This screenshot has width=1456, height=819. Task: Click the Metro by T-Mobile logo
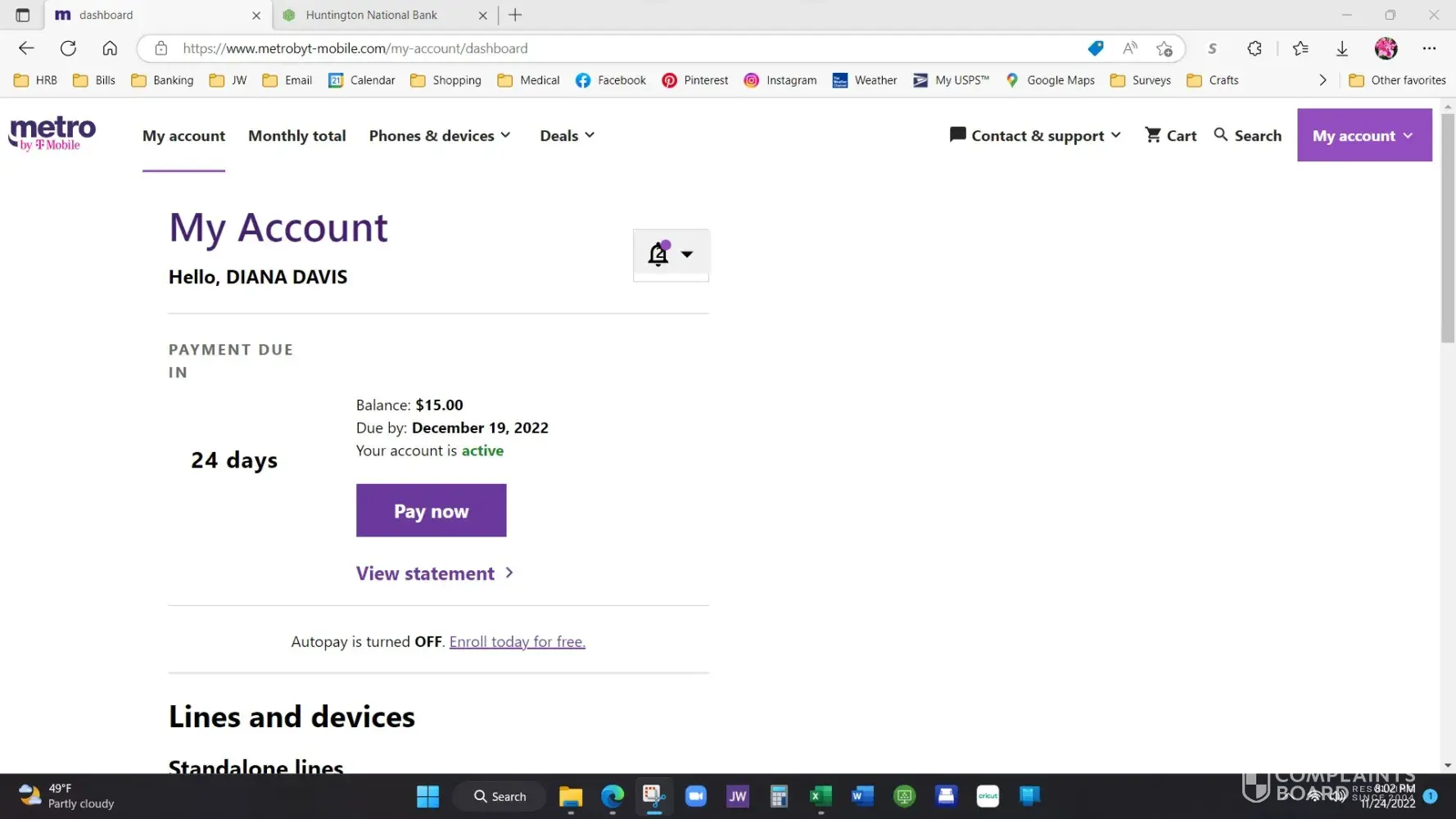(52, 133)
